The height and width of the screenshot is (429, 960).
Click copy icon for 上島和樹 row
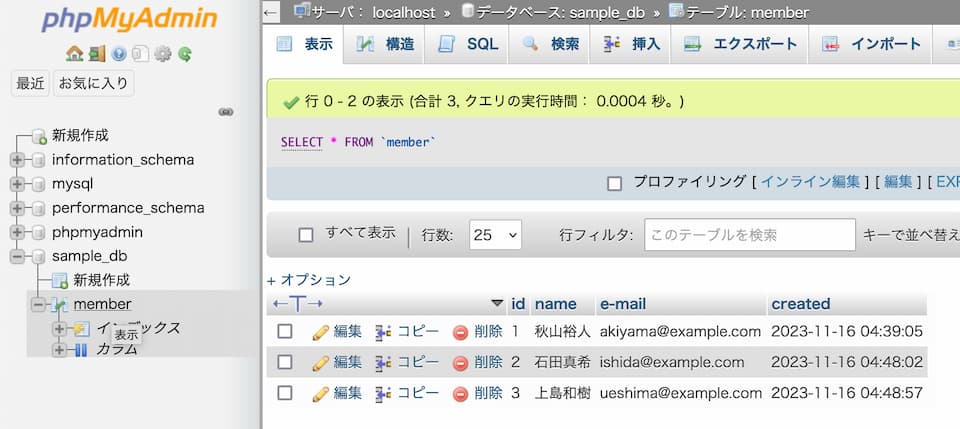click(x=383, y=393)
